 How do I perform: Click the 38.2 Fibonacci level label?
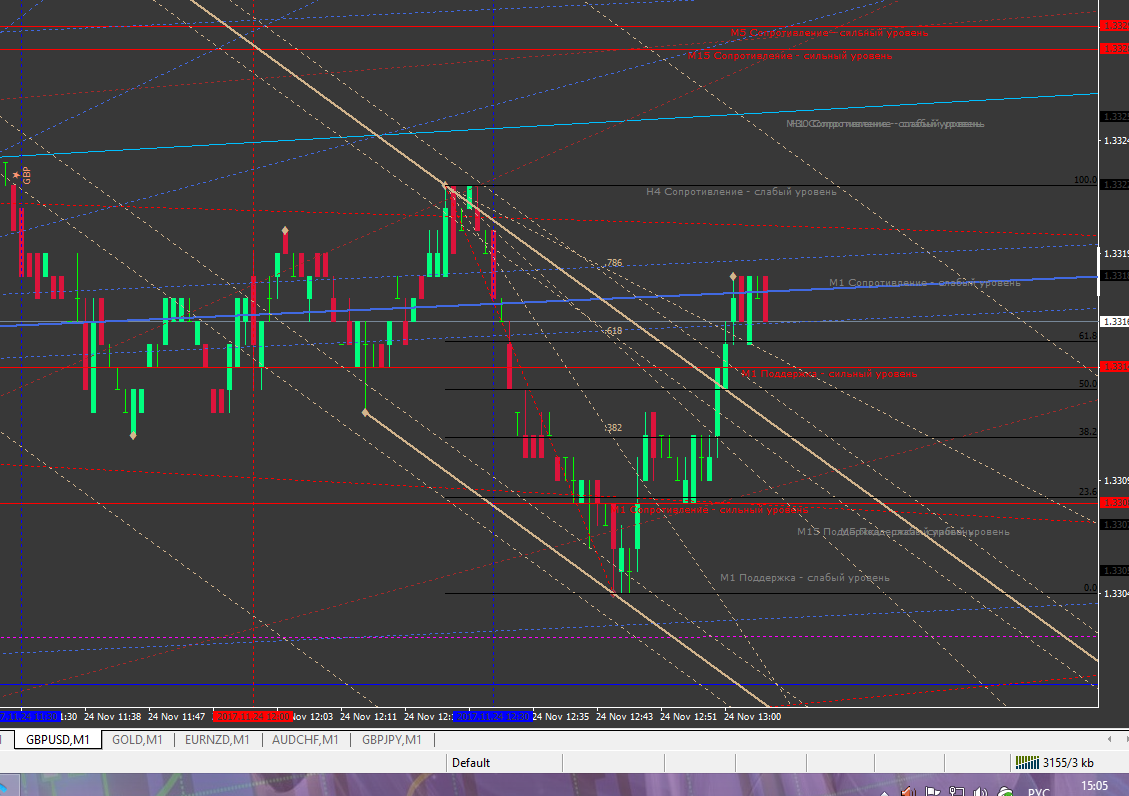coord(1087,432)
